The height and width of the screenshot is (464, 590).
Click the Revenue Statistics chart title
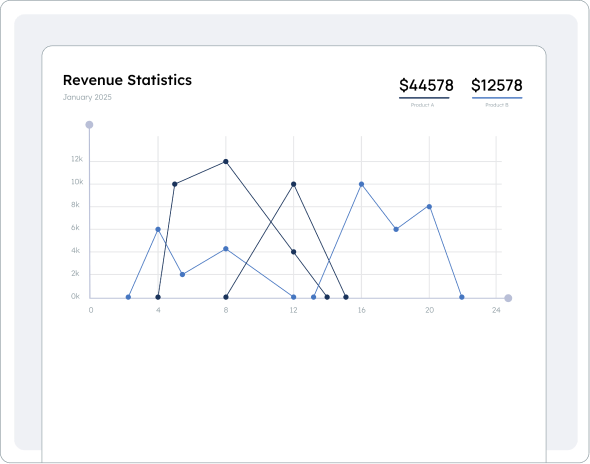click(127, 80)
